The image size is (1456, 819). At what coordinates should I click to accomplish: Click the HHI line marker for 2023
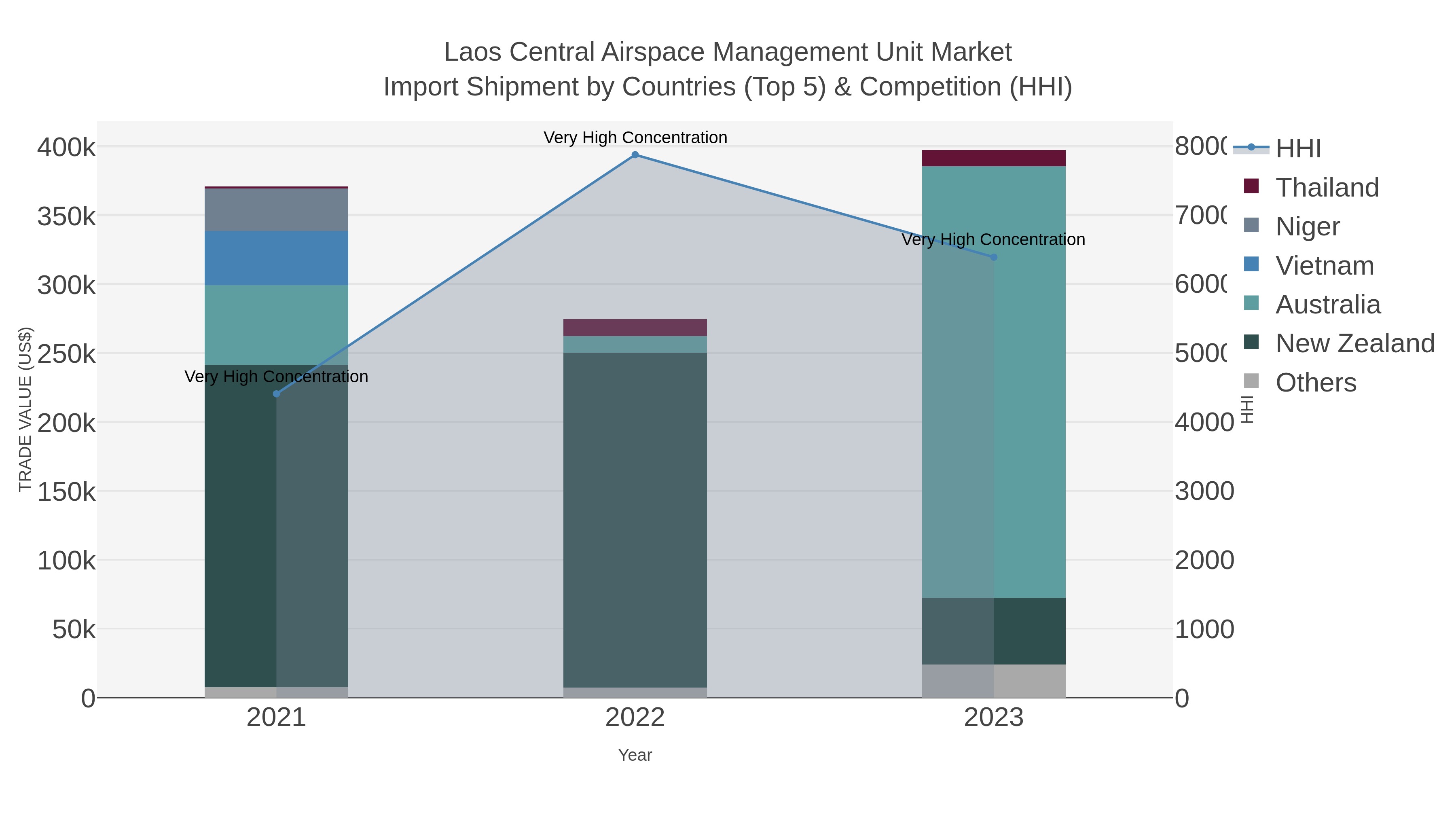coord(994,257)
